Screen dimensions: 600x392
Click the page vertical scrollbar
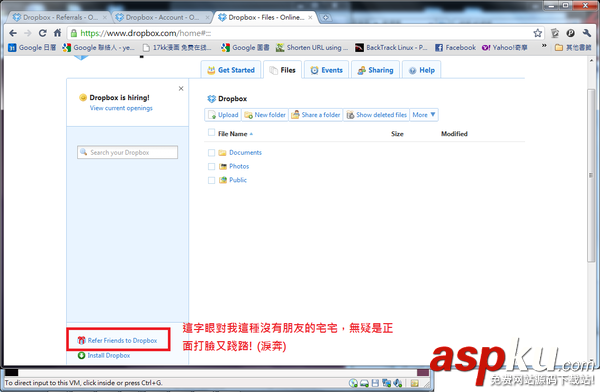click(x=591, y=175)
